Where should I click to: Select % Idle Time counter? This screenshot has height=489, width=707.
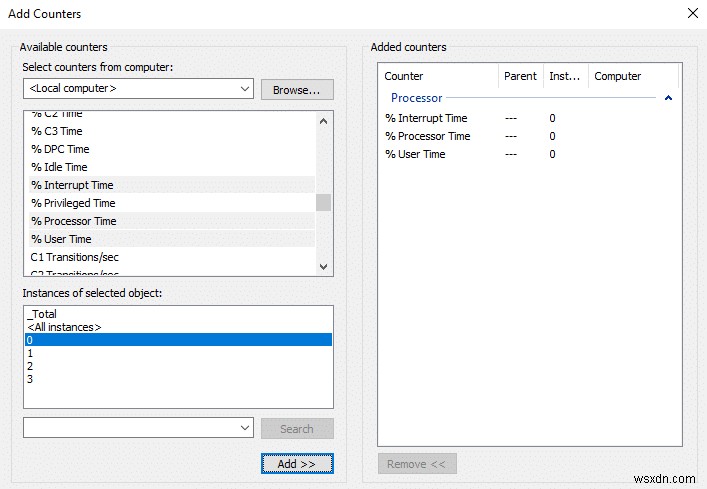(x=59, y=167)
